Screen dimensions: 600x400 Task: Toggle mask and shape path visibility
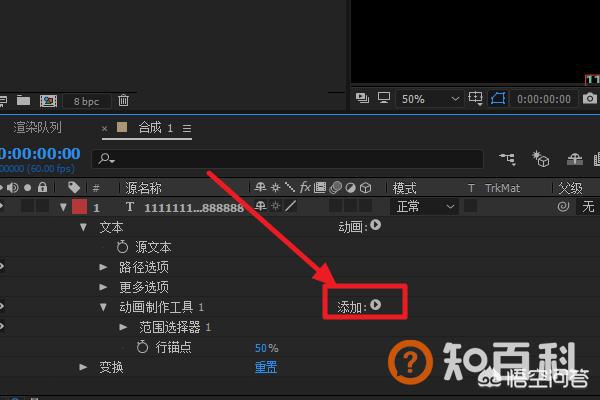[x=498, y=99]
